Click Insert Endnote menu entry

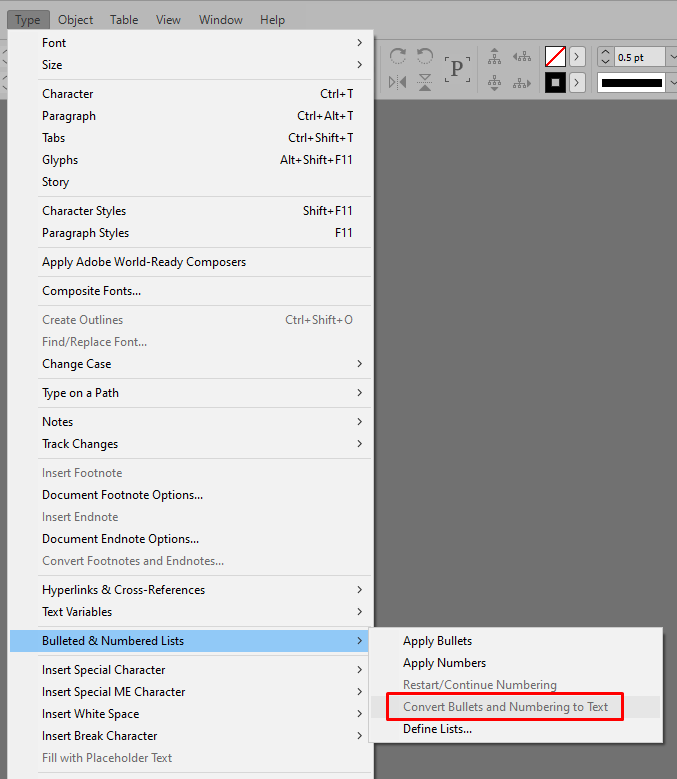191,517
